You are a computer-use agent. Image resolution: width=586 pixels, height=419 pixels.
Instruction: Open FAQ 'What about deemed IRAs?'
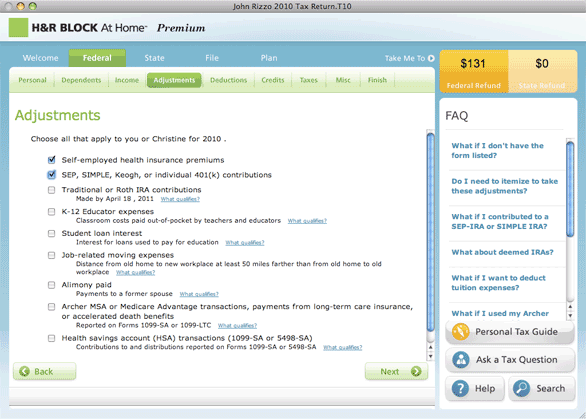coord(502,252)
